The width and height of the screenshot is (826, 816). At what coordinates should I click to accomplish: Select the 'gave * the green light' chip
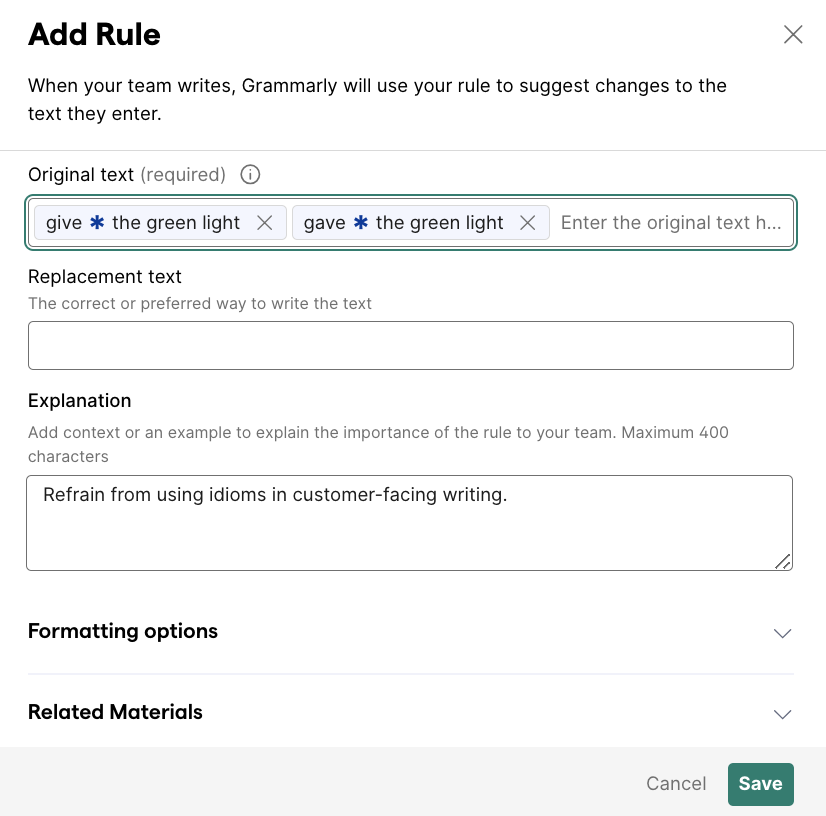tap(404, 223)
